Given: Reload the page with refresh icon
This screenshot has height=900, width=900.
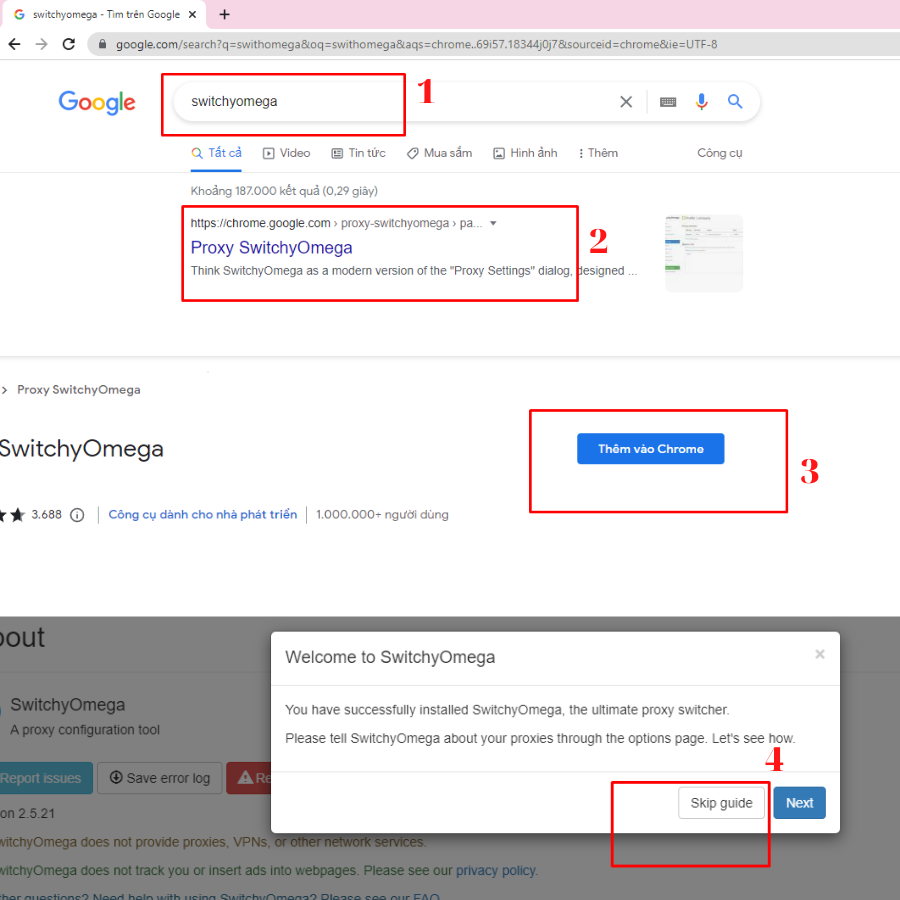Looking at the screenshot, I should point(68,44).
